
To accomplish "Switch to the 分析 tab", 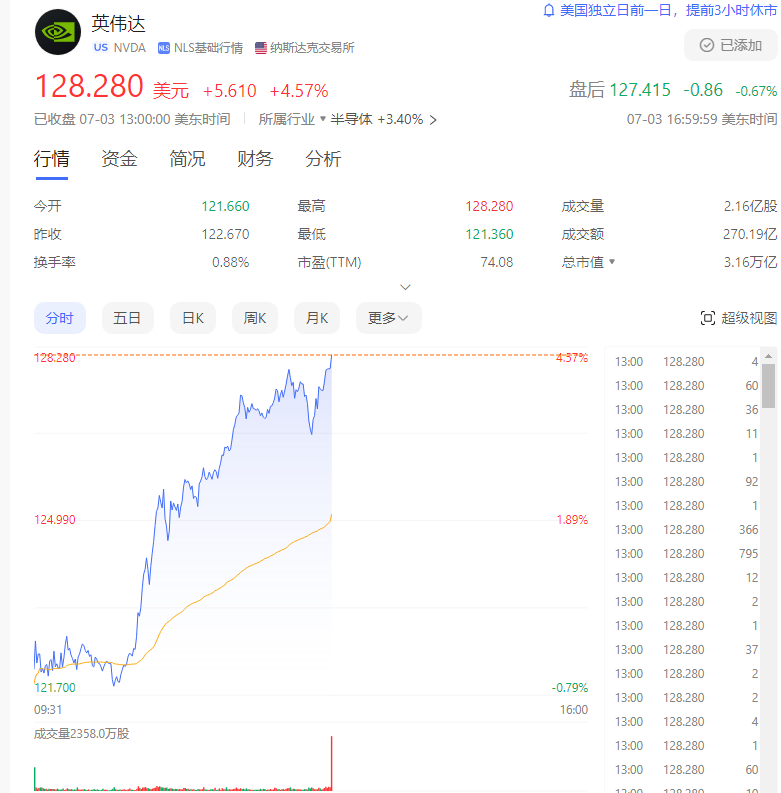I will [x=323, y=159].
